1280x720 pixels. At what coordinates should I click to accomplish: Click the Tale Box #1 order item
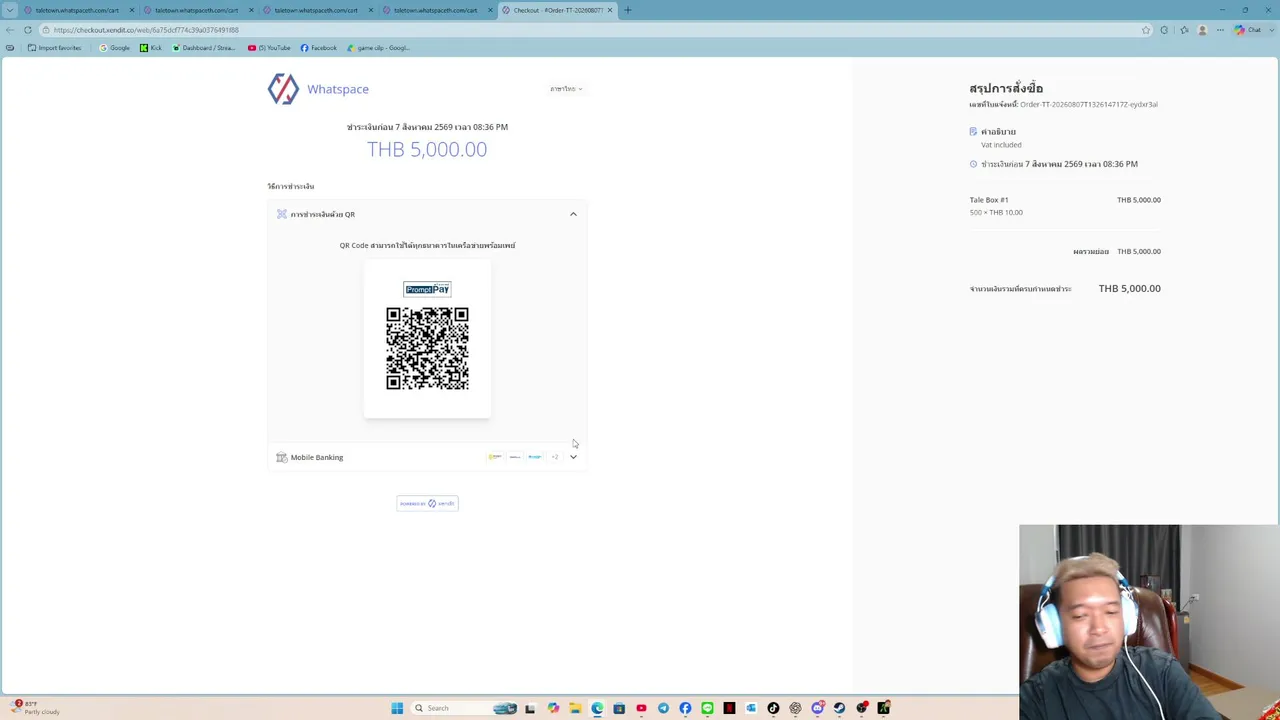[x=989, y=200]
